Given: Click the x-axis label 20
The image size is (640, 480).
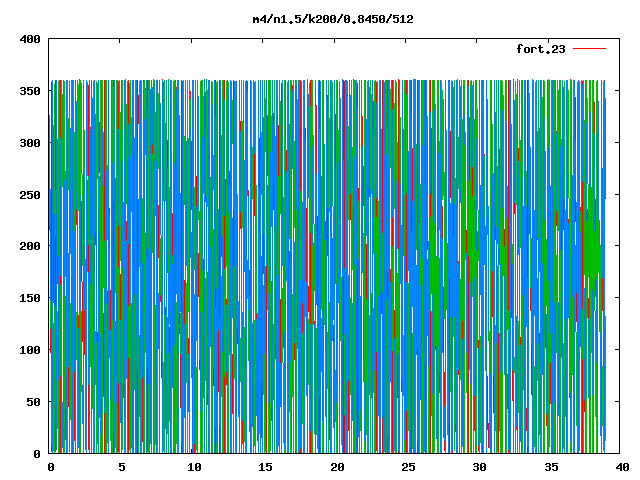Looking at the screenshot, I should [x=337, y=467].
